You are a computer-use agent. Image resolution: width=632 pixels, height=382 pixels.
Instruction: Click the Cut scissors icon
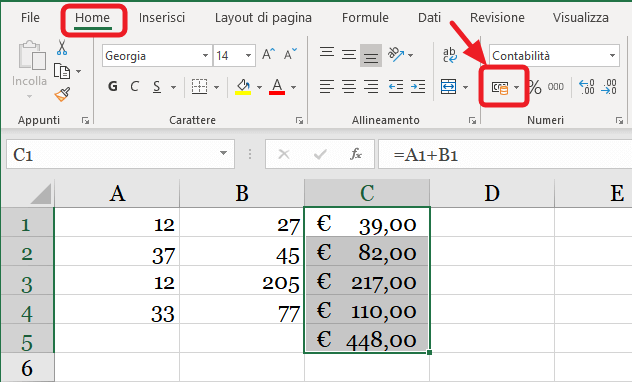(62, 48)
